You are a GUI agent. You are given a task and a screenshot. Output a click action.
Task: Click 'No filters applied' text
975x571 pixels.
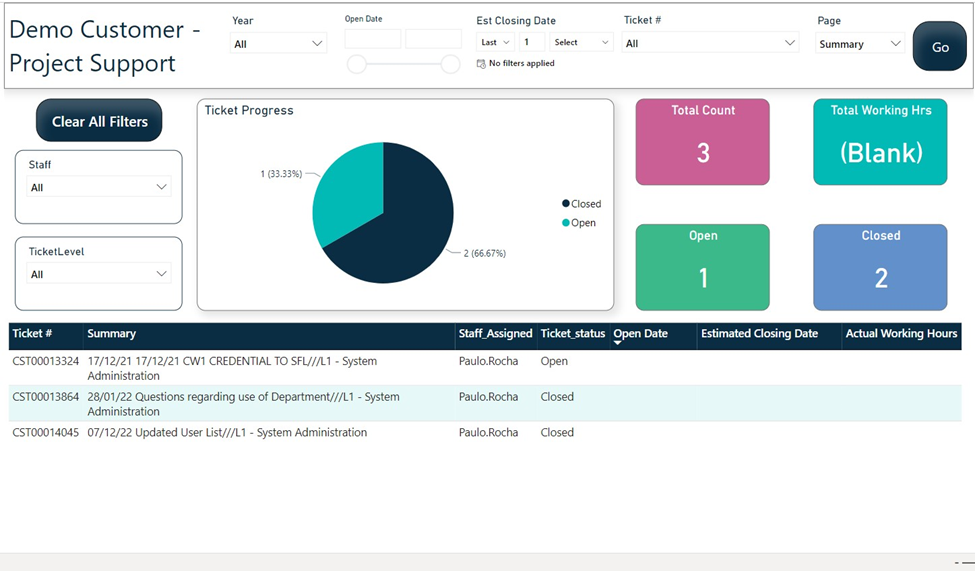522,63
